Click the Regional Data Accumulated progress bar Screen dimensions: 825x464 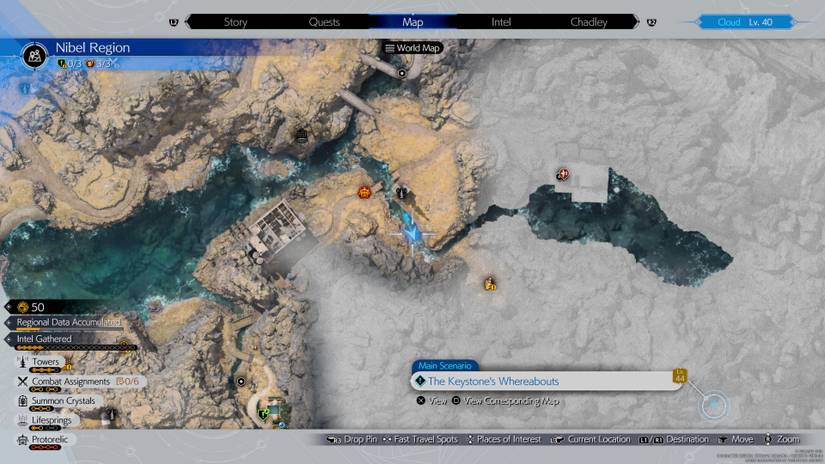pyautogui.click(x=68, y=330)
